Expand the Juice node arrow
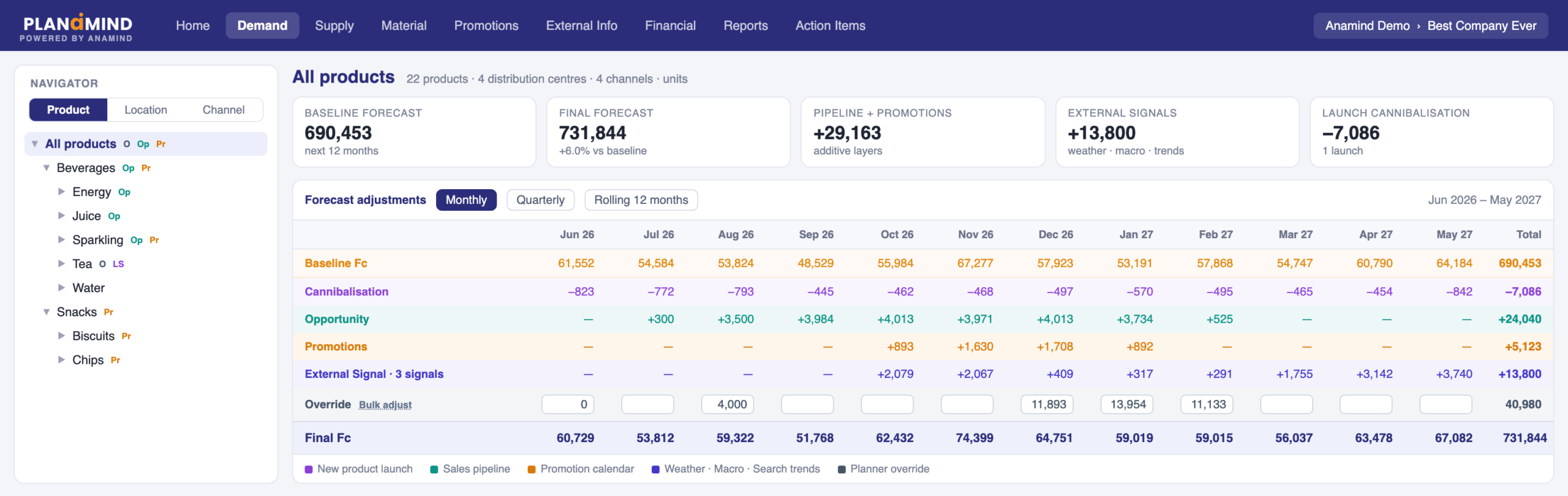1568x496 pixels. click(61, 216)
